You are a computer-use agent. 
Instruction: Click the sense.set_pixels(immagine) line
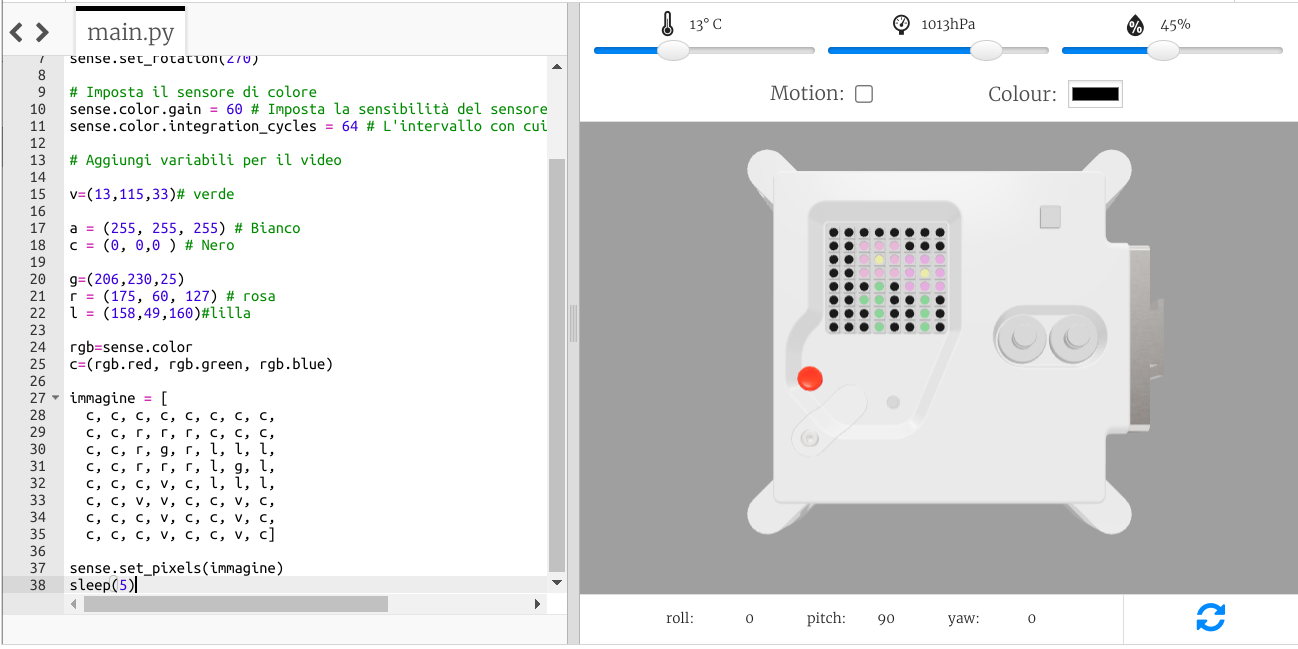(x=176, y=568)
